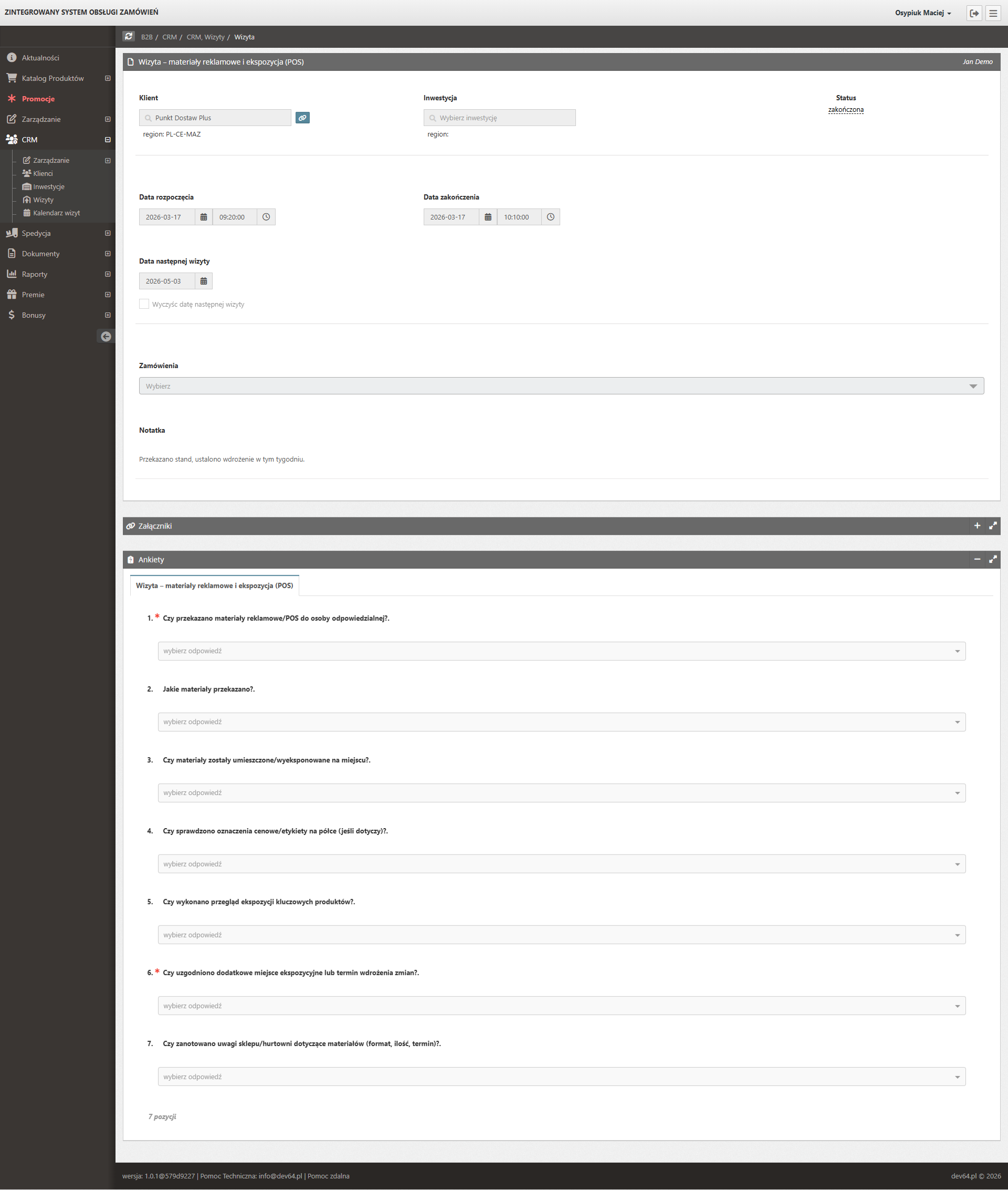Open calendar picker for Data następnej wizyty
This screenshot has height=1190, width=1008.
point(203,281)
